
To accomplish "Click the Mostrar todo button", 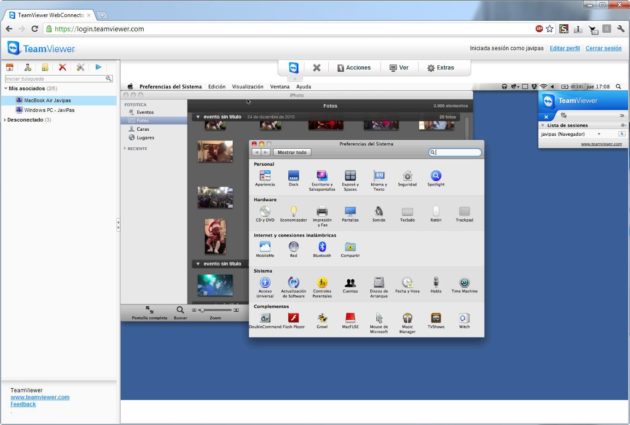I will pos(293,152).
